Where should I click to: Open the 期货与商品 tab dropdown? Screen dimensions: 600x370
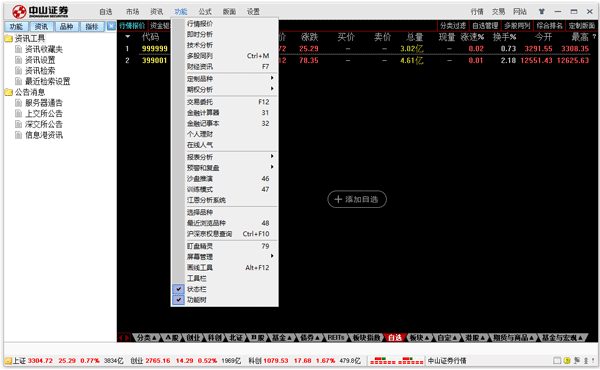tap(532, 338)
